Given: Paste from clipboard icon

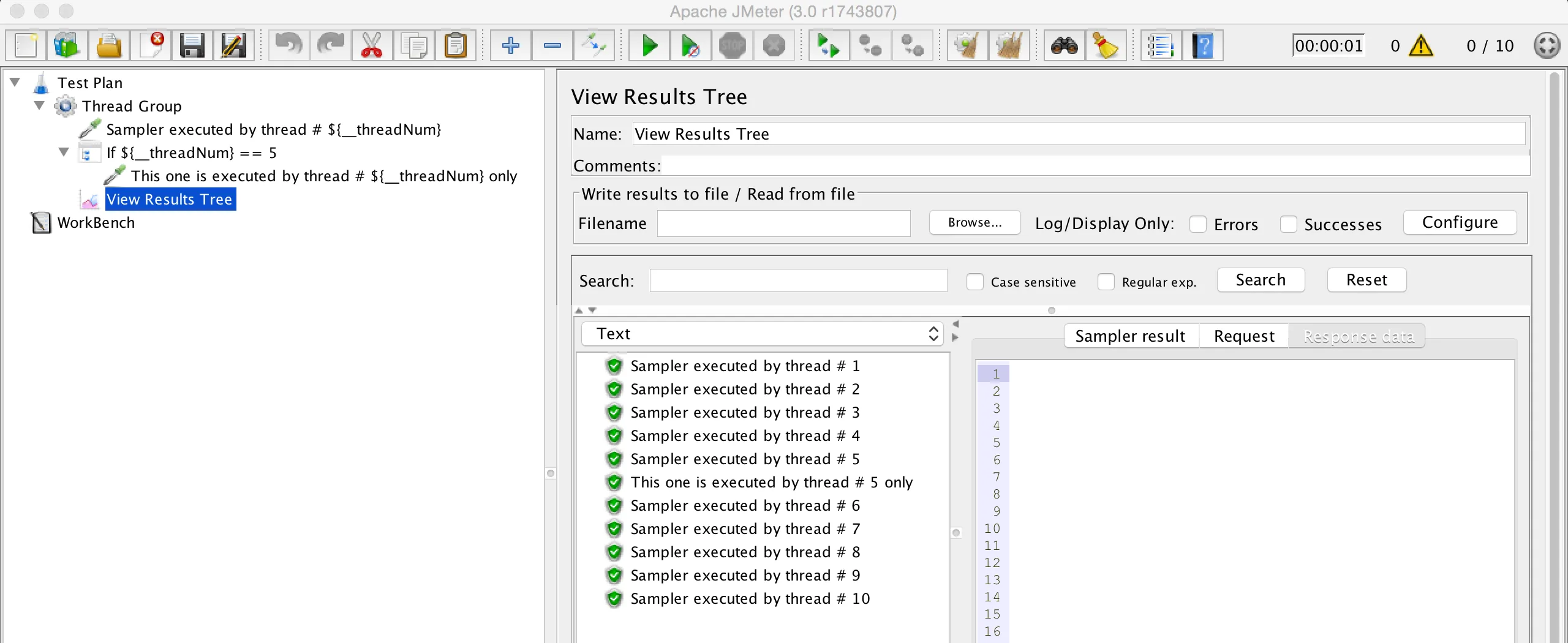Looking at the screenshot, I should pos(455,45).
